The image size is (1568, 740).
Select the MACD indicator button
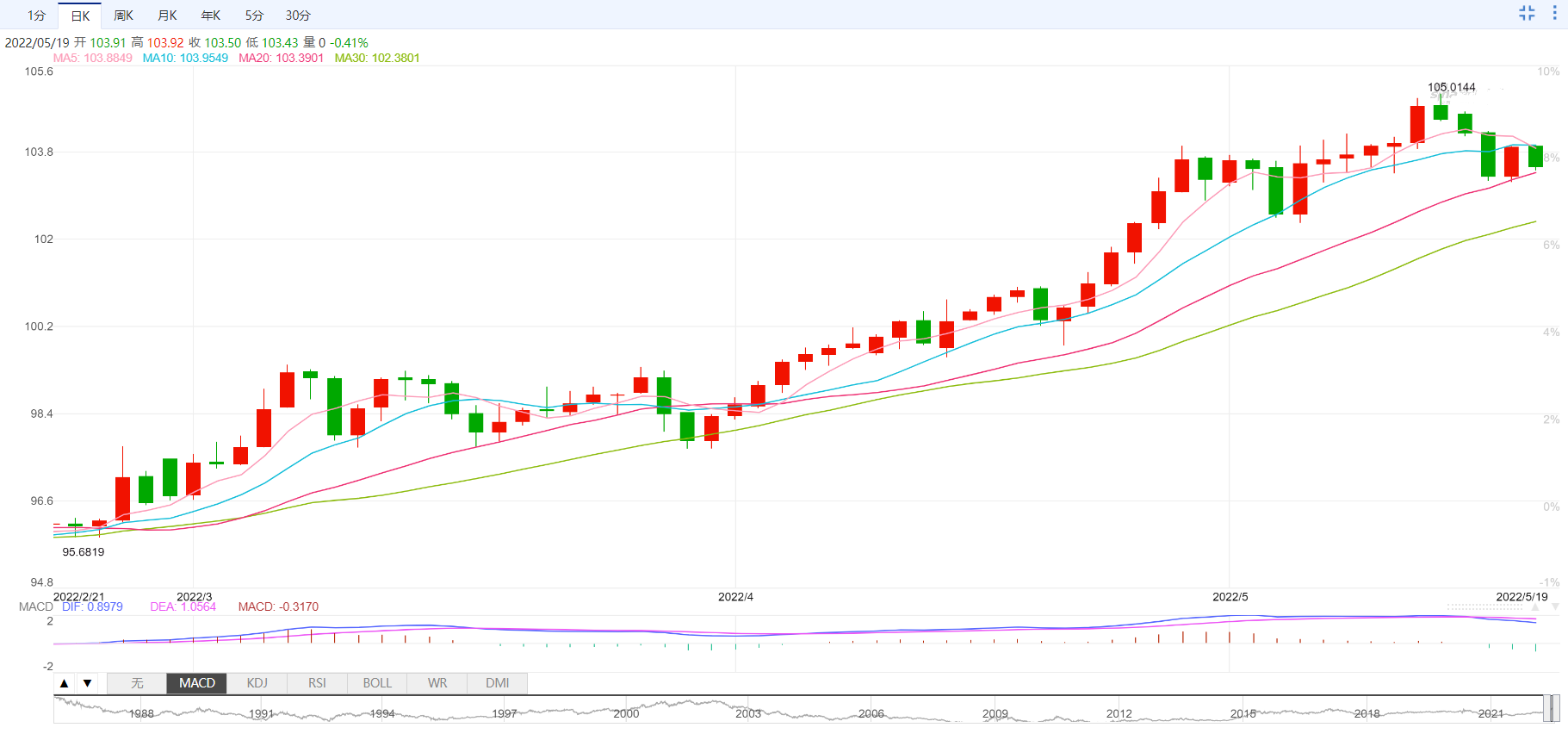point(197,683)
